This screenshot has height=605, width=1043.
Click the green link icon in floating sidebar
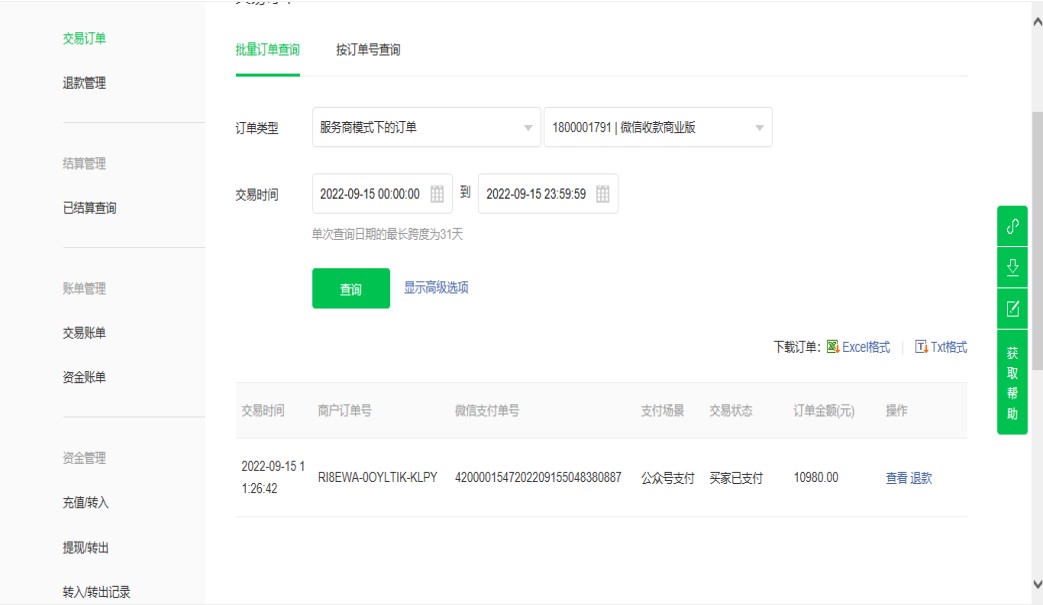click(1012, 226)
